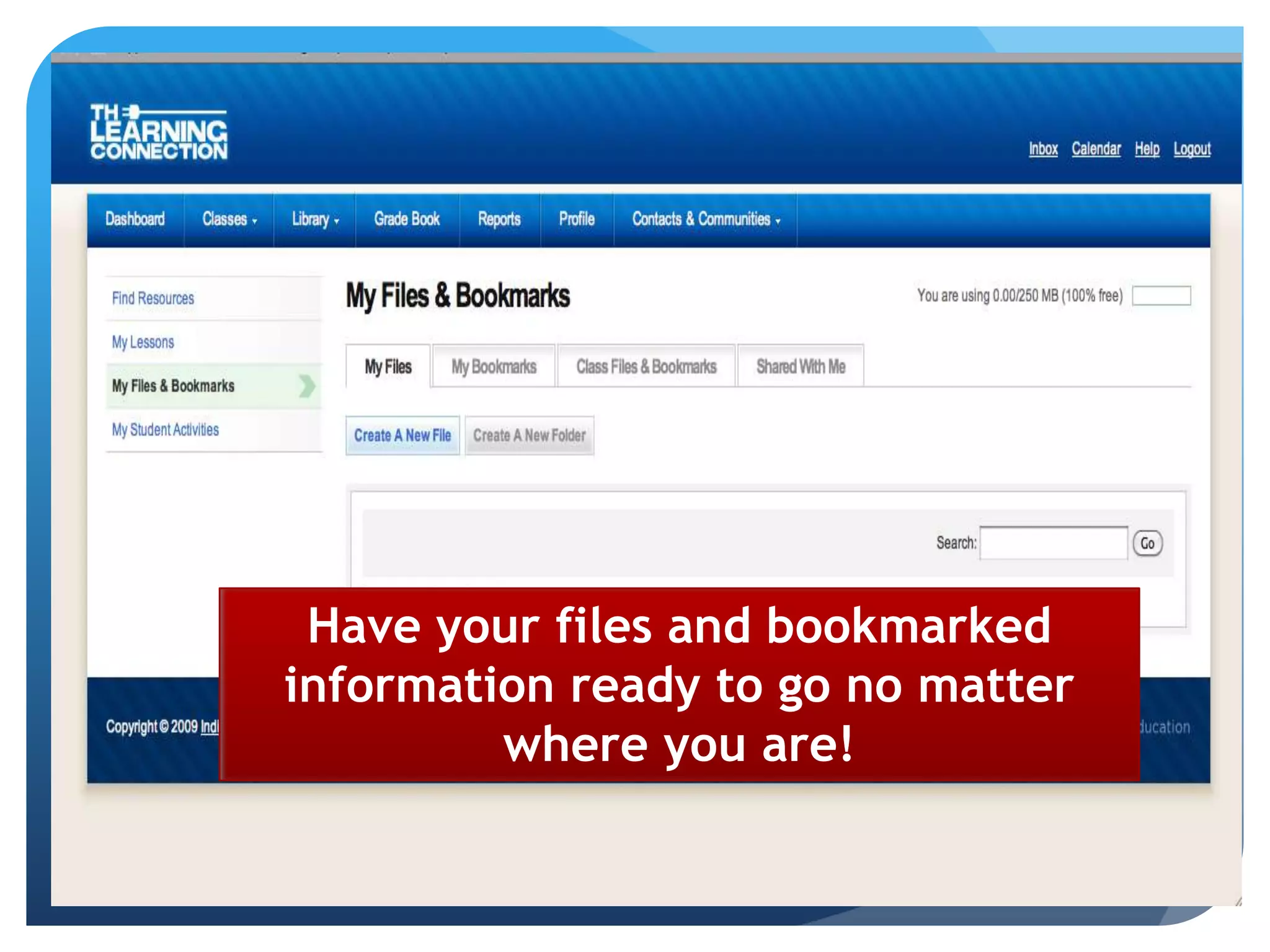This screenshot has height=952, width=1270.
Task: Switch to the My Files tab
Action: 388,366
